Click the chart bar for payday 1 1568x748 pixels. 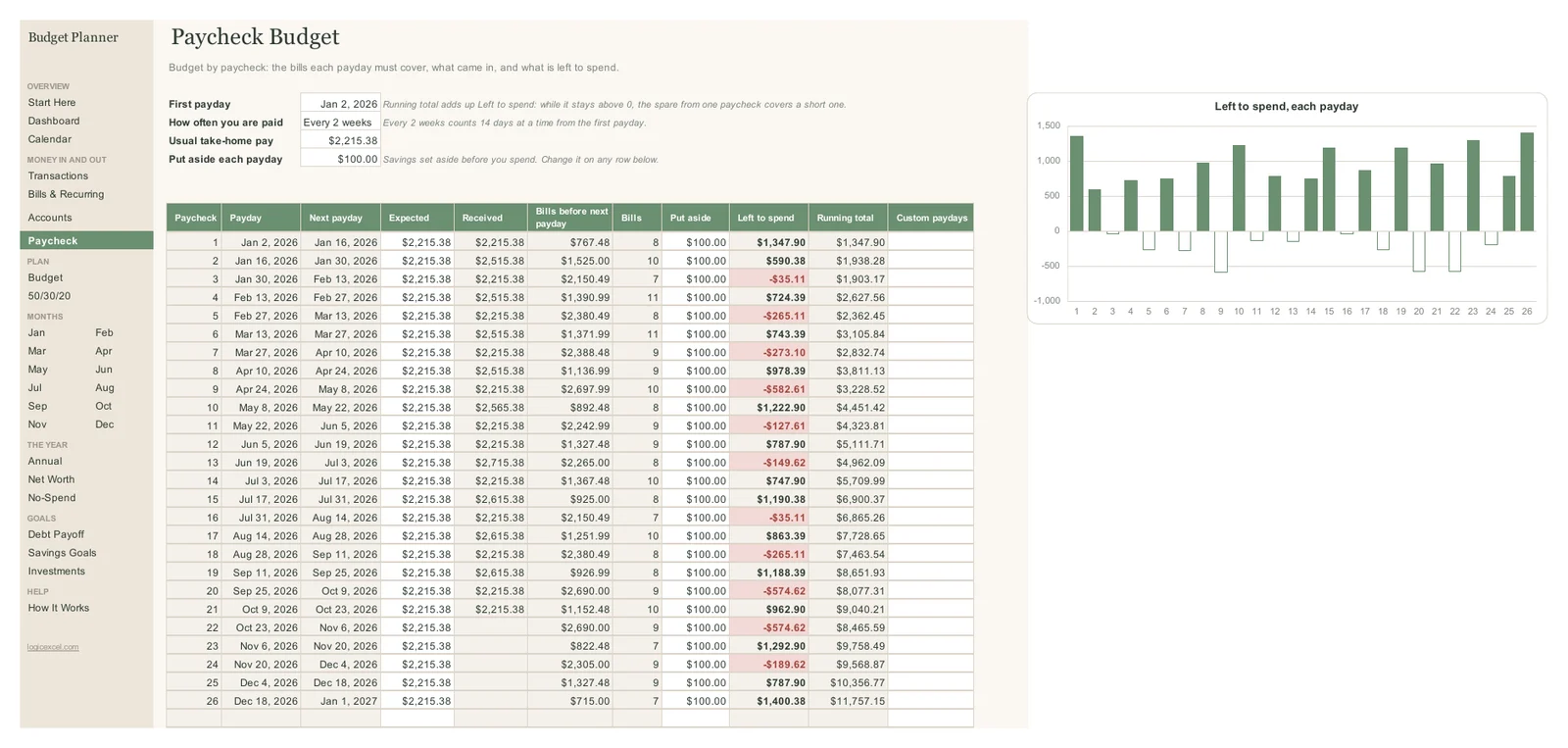(1076, 183)
